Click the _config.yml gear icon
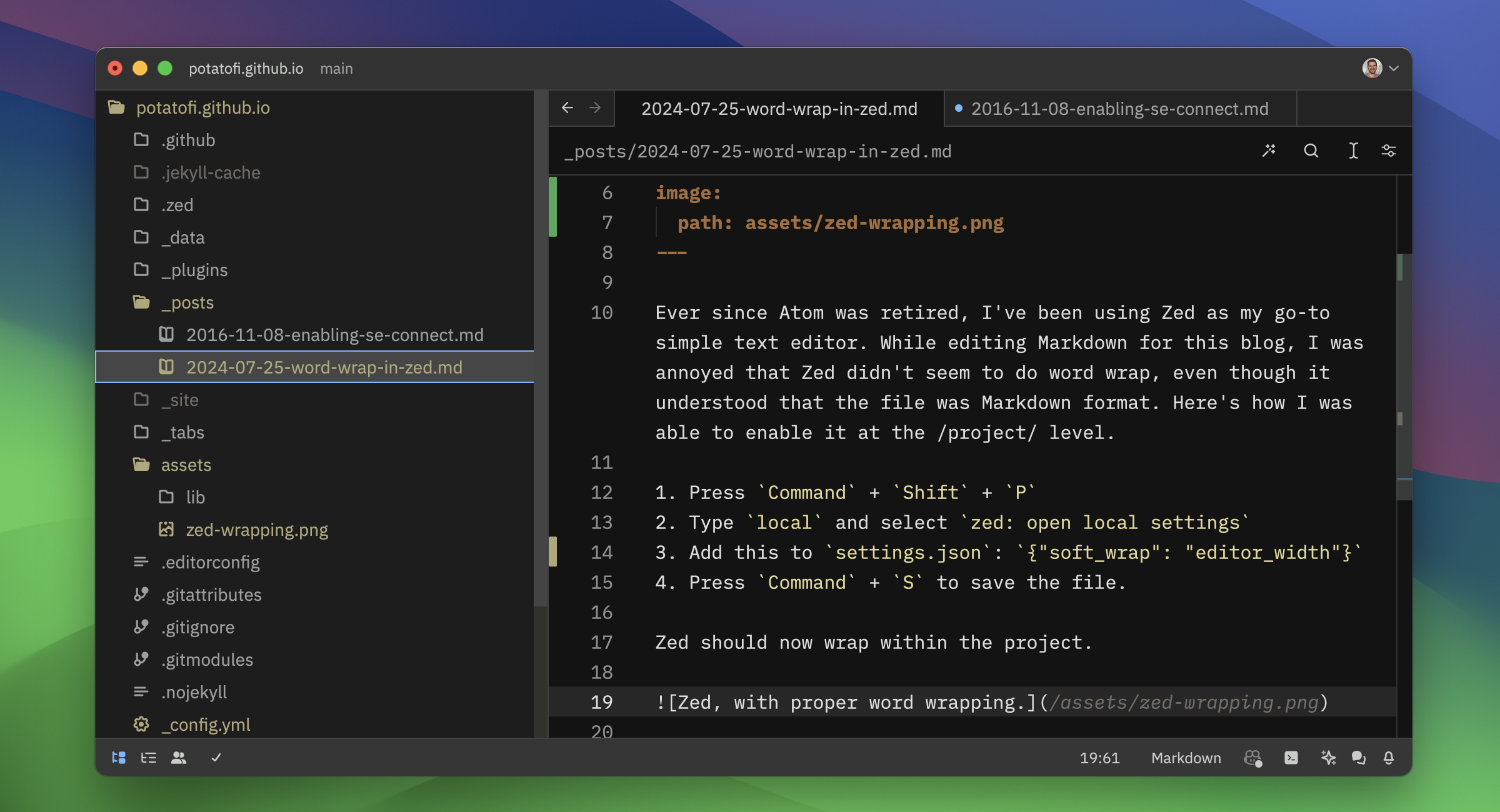The height and width of the screenshot is (812, 1500). pos(141,724)
